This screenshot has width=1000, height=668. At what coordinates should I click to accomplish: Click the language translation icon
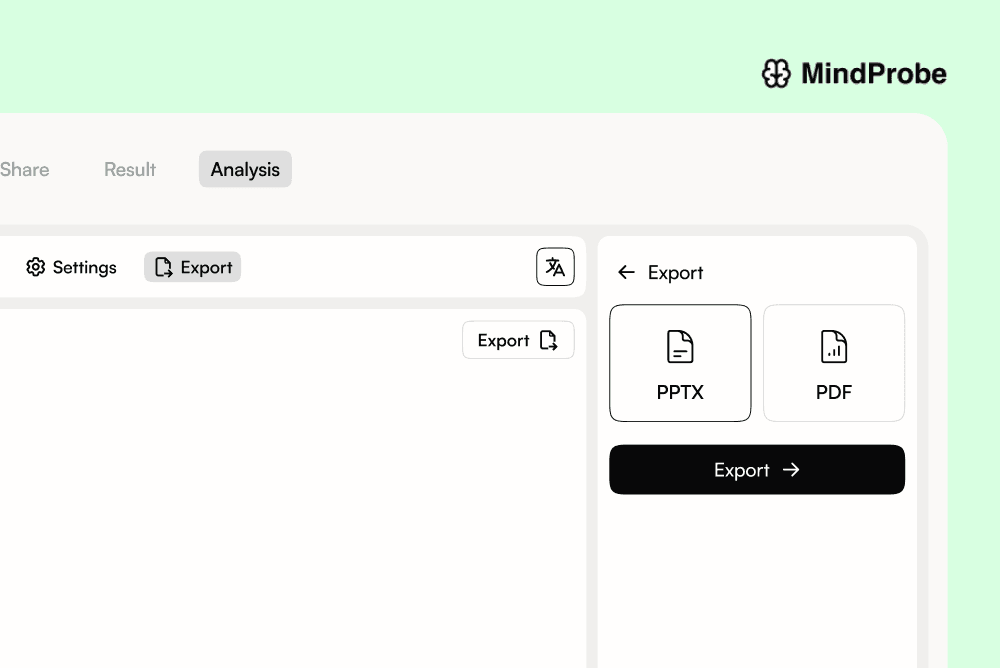[x=555, y=267]
